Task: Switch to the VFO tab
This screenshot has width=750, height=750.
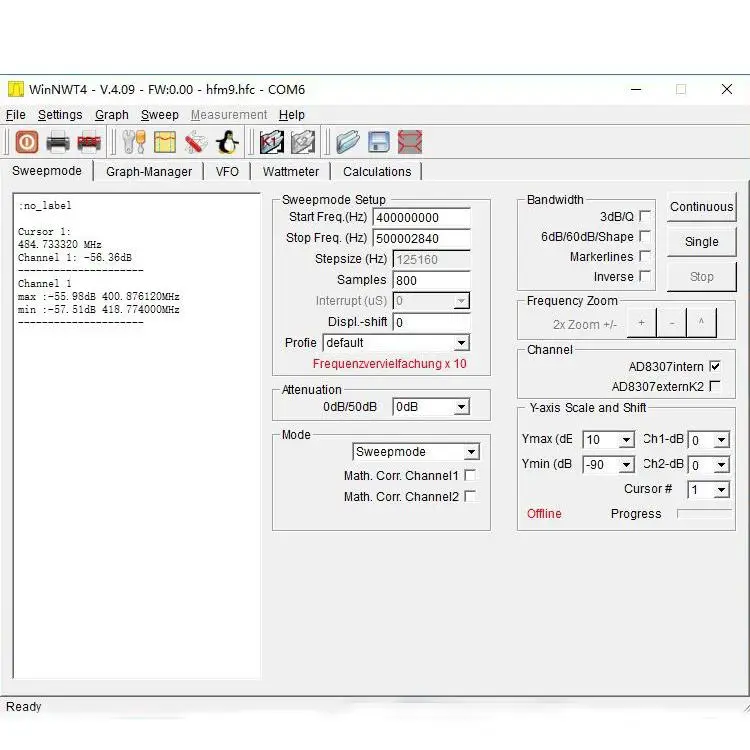Action: (227, 172)
